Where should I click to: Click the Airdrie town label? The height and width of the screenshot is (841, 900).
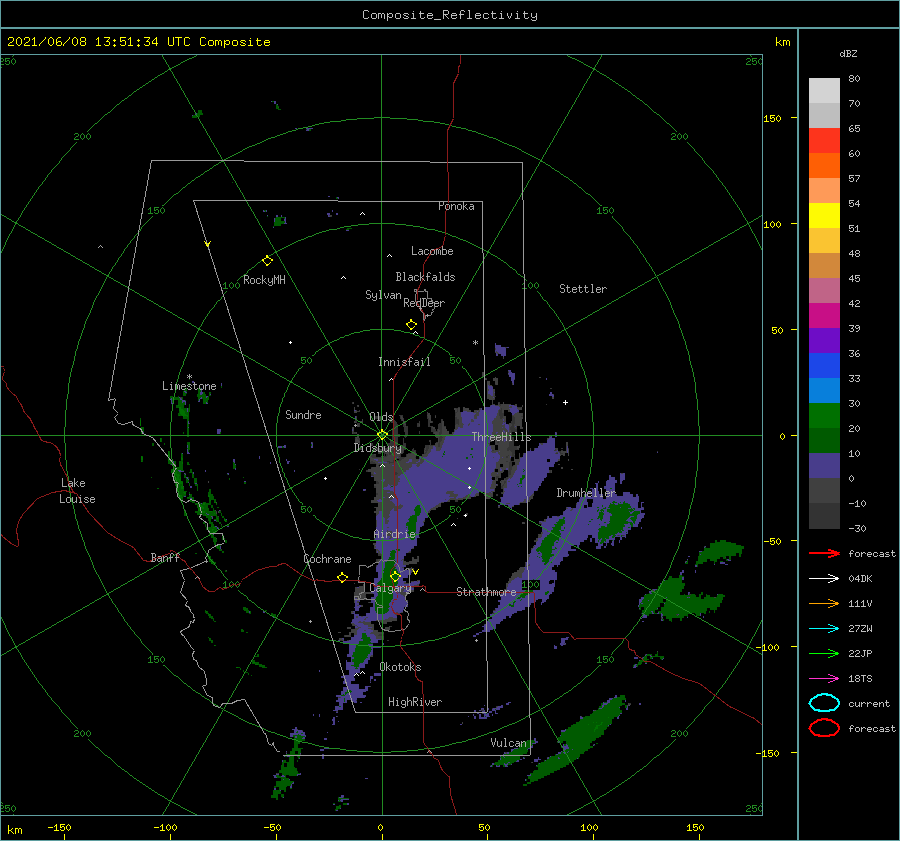(x=394, y=534)
